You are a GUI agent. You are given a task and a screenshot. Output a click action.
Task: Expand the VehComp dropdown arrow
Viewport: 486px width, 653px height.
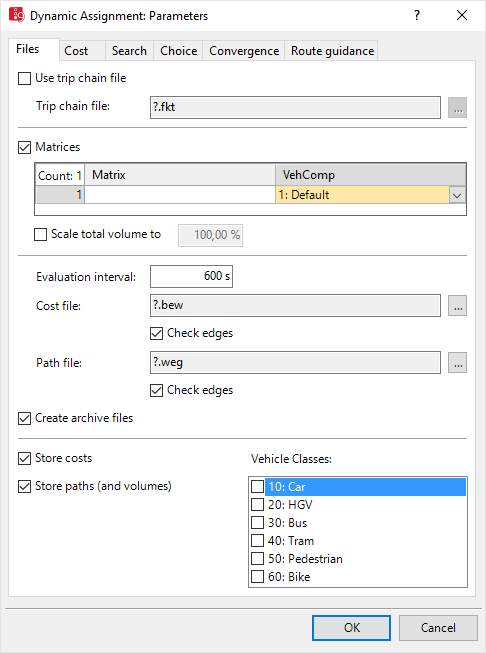point(457,195)
